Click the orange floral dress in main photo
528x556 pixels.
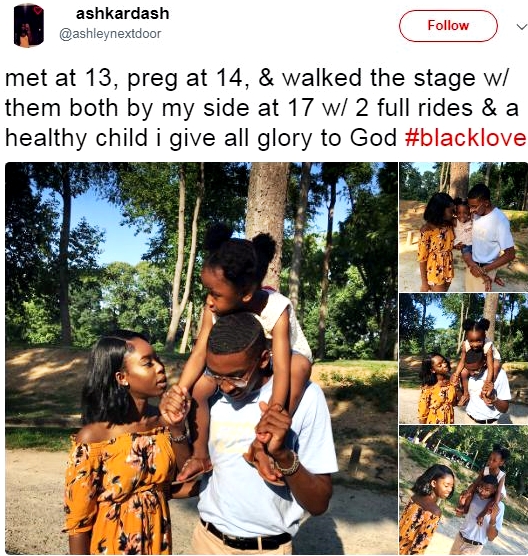(x=117, y=493)
